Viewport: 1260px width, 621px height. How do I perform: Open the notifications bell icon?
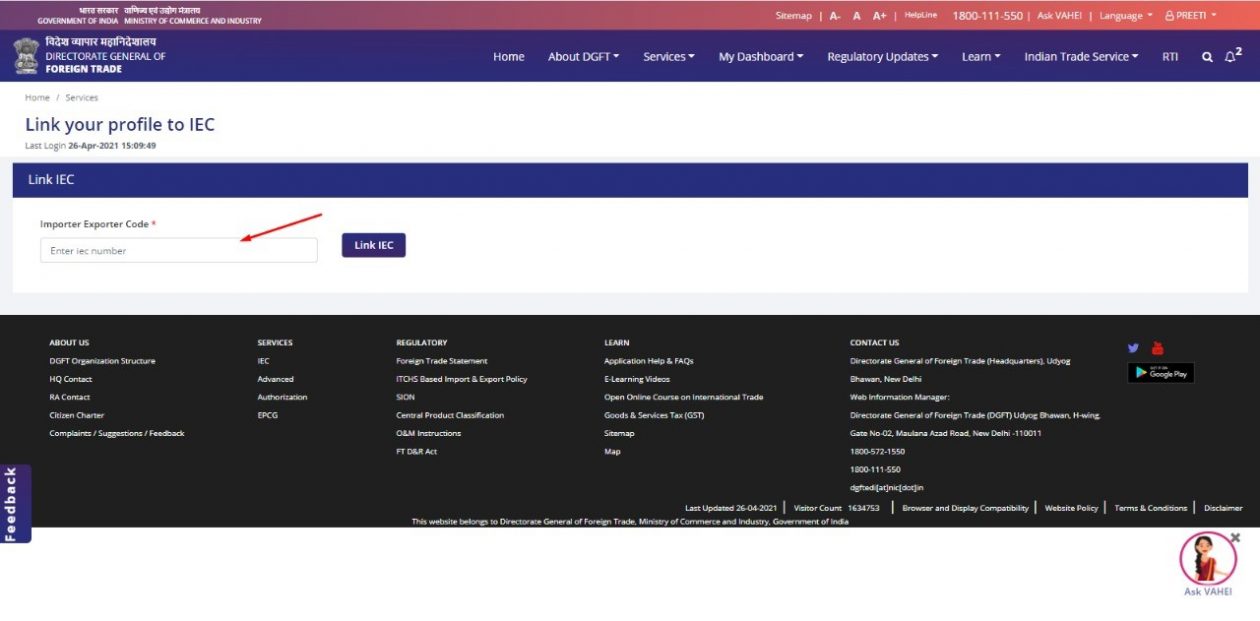(x=1229, y=57)
